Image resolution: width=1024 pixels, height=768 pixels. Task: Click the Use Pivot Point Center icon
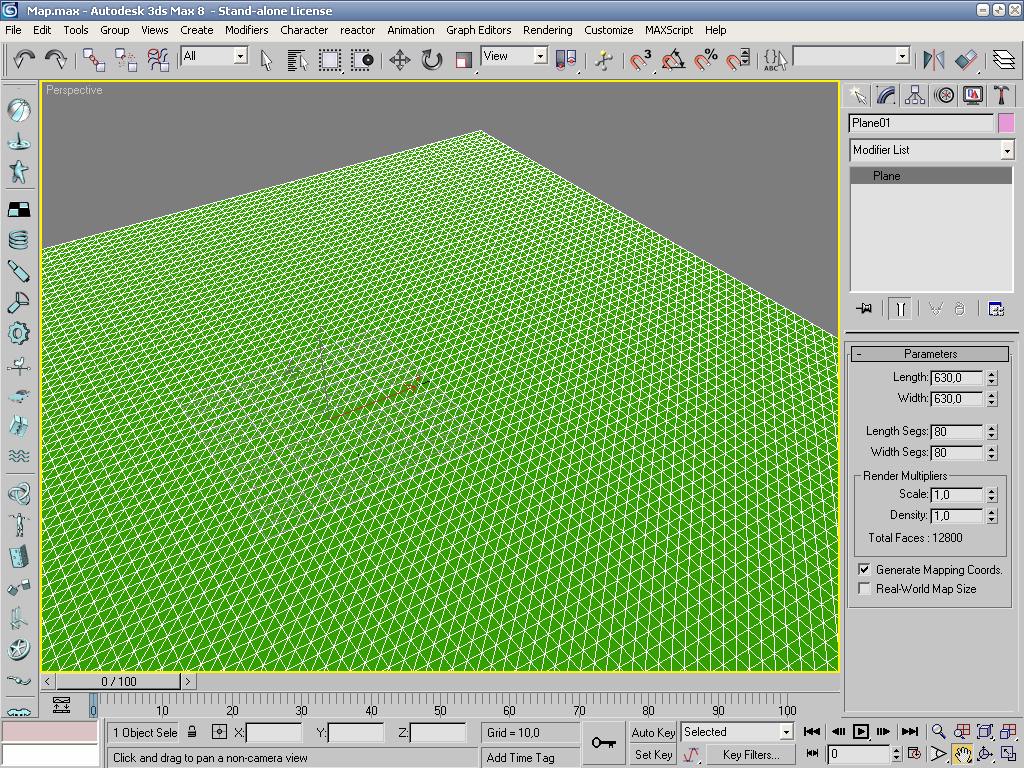pos(566,60)
